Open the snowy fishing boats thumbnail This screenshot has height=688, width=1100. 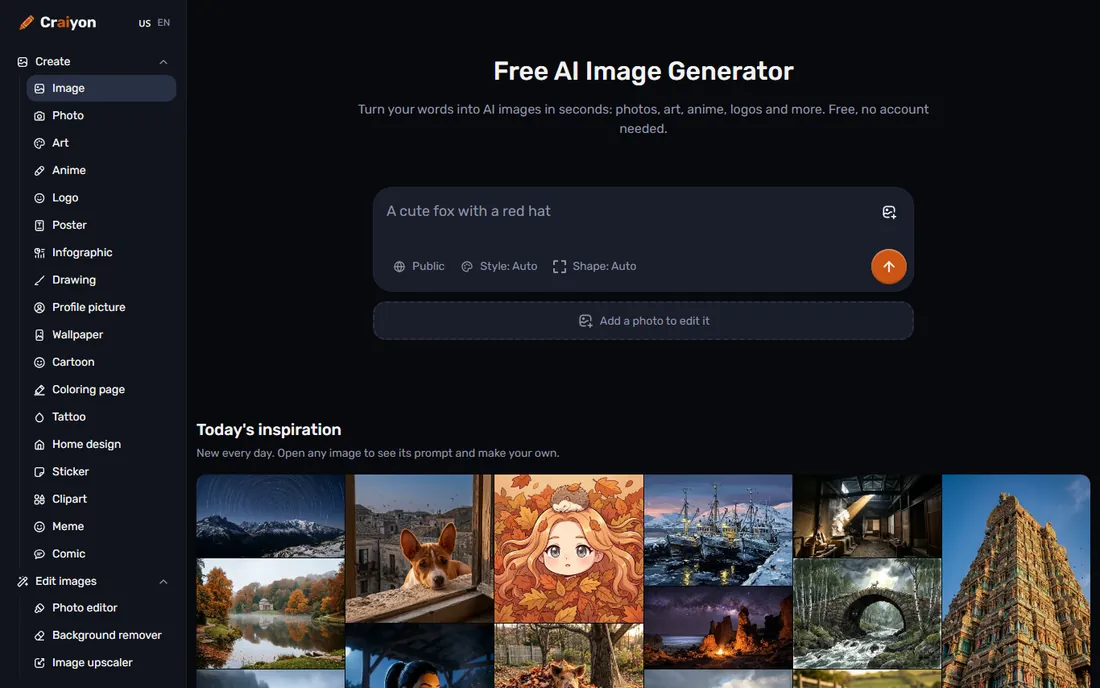coord(718,530)
